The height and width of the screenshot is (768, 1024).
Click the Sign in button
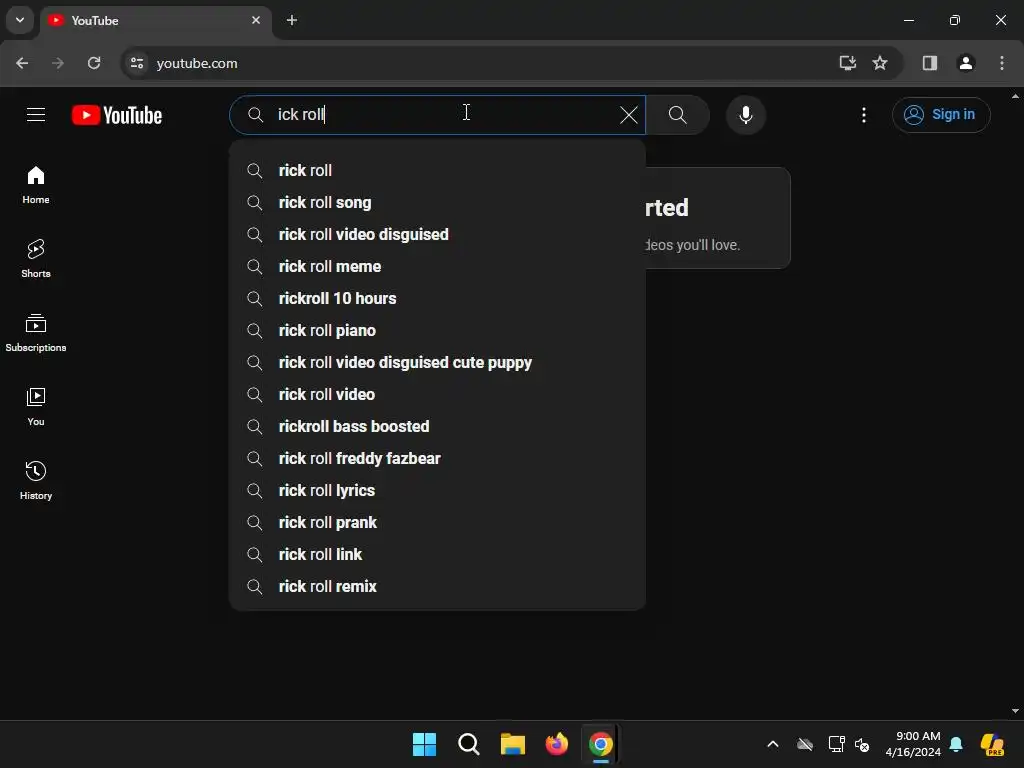point(940,115)
